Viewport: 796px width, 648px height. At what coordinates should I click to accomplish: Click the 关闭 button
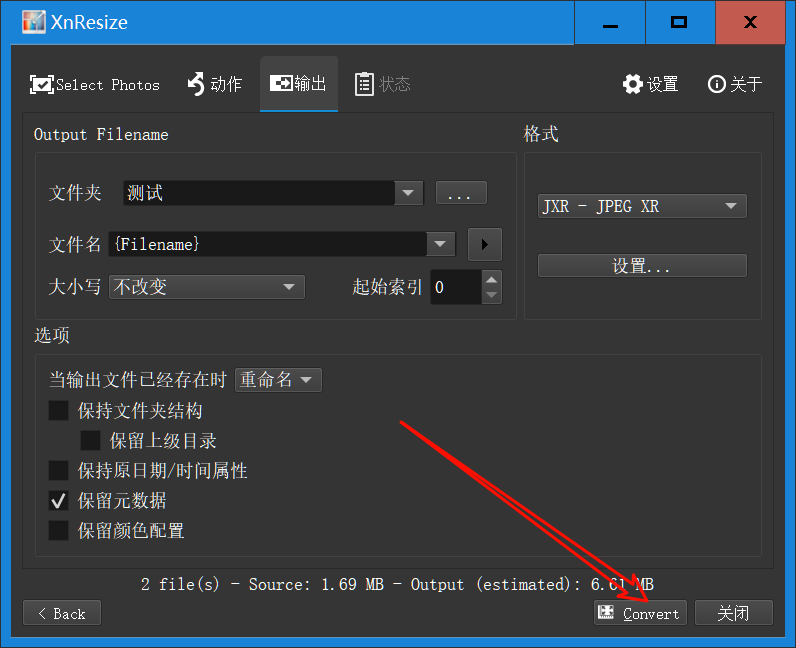(x=734, y=613)
